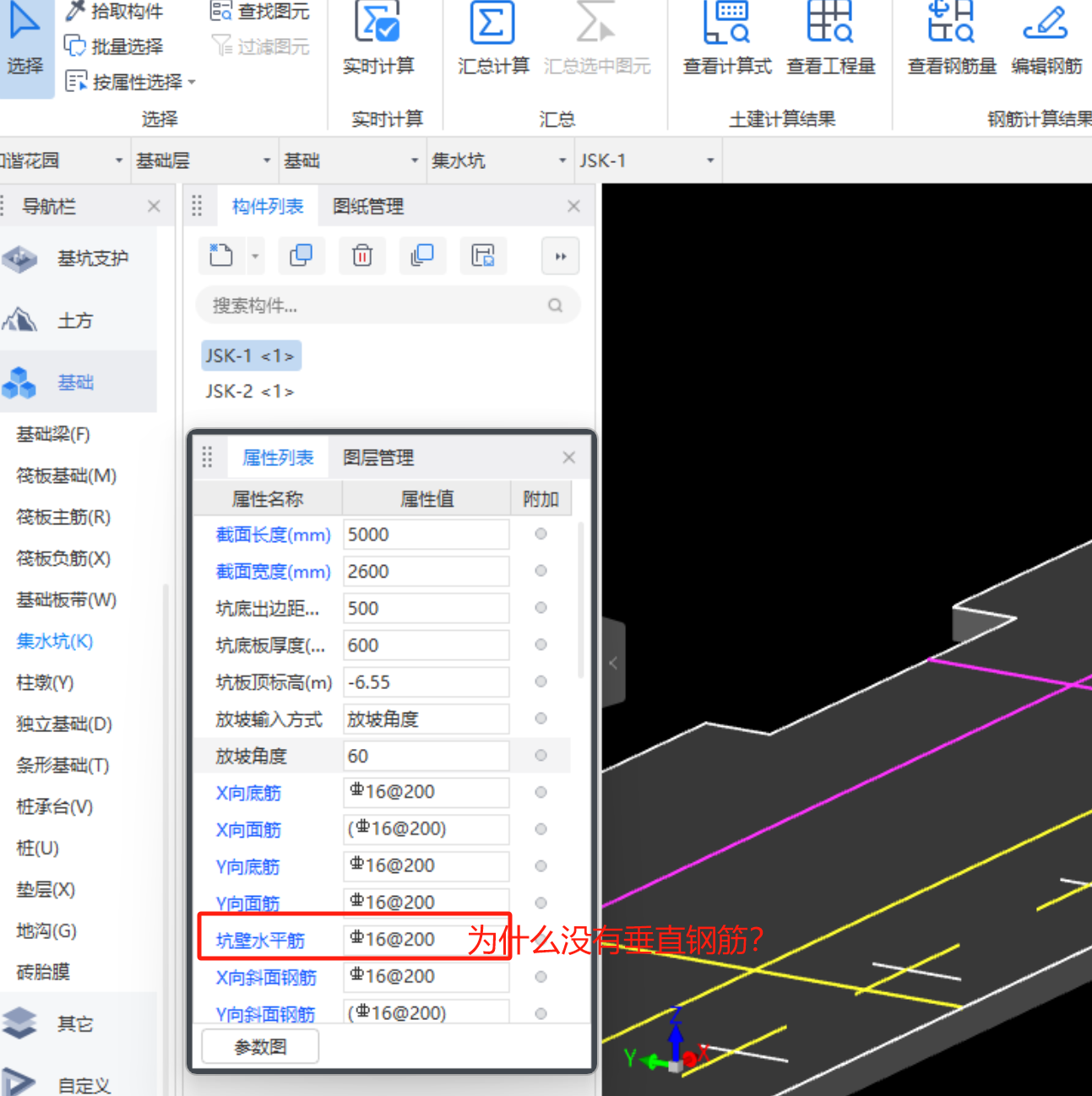This screenshot has width=1092, height=1096.
Task: Toggle 附加 radio for 坑底板厚度 row
Action: tap(541, 644)
